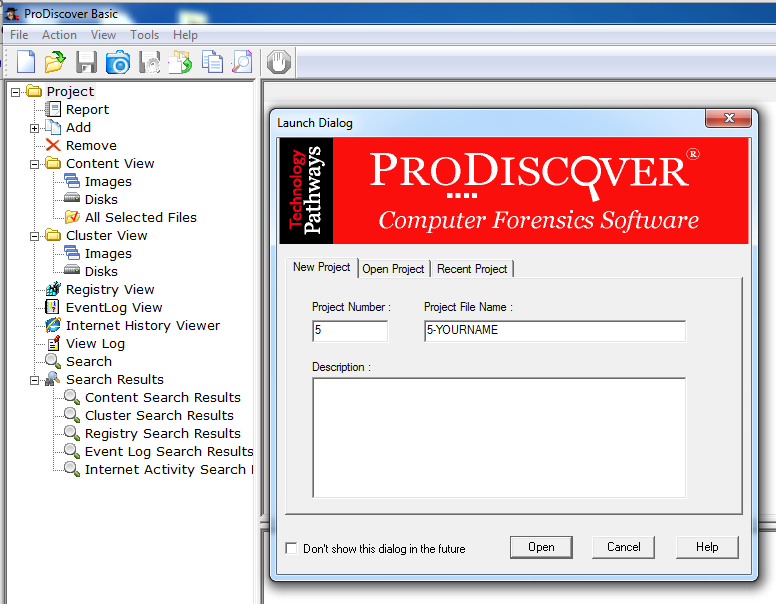The height and width of the screenshot is (604, 776).
Task: Click the View Log notepad icon
Action: click(x=53, y=343)
